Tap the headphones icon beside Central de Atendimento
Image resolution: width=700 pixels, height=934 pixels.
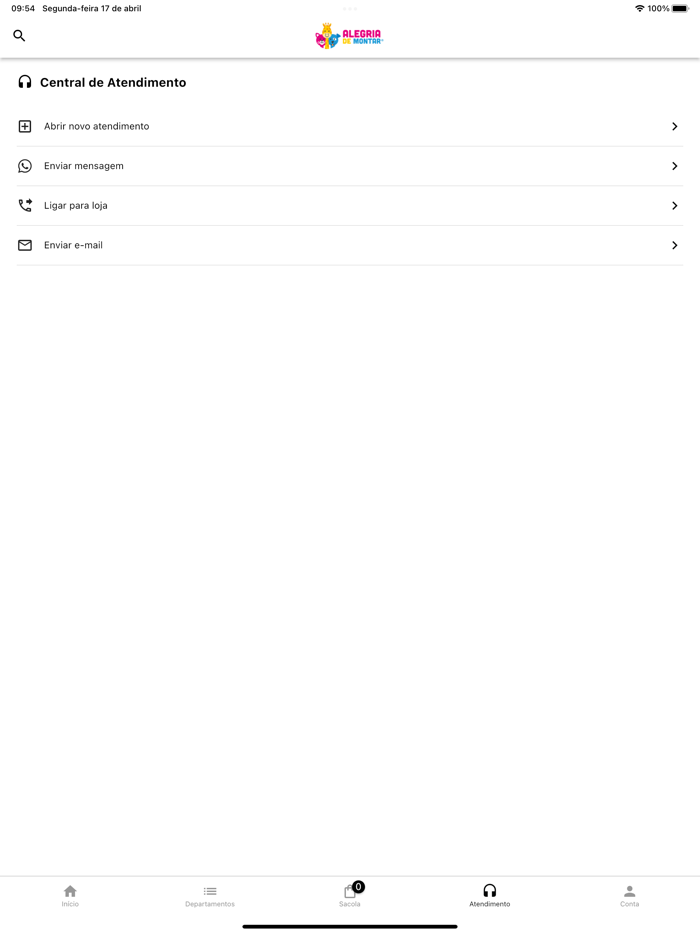[x=25, y=82]
